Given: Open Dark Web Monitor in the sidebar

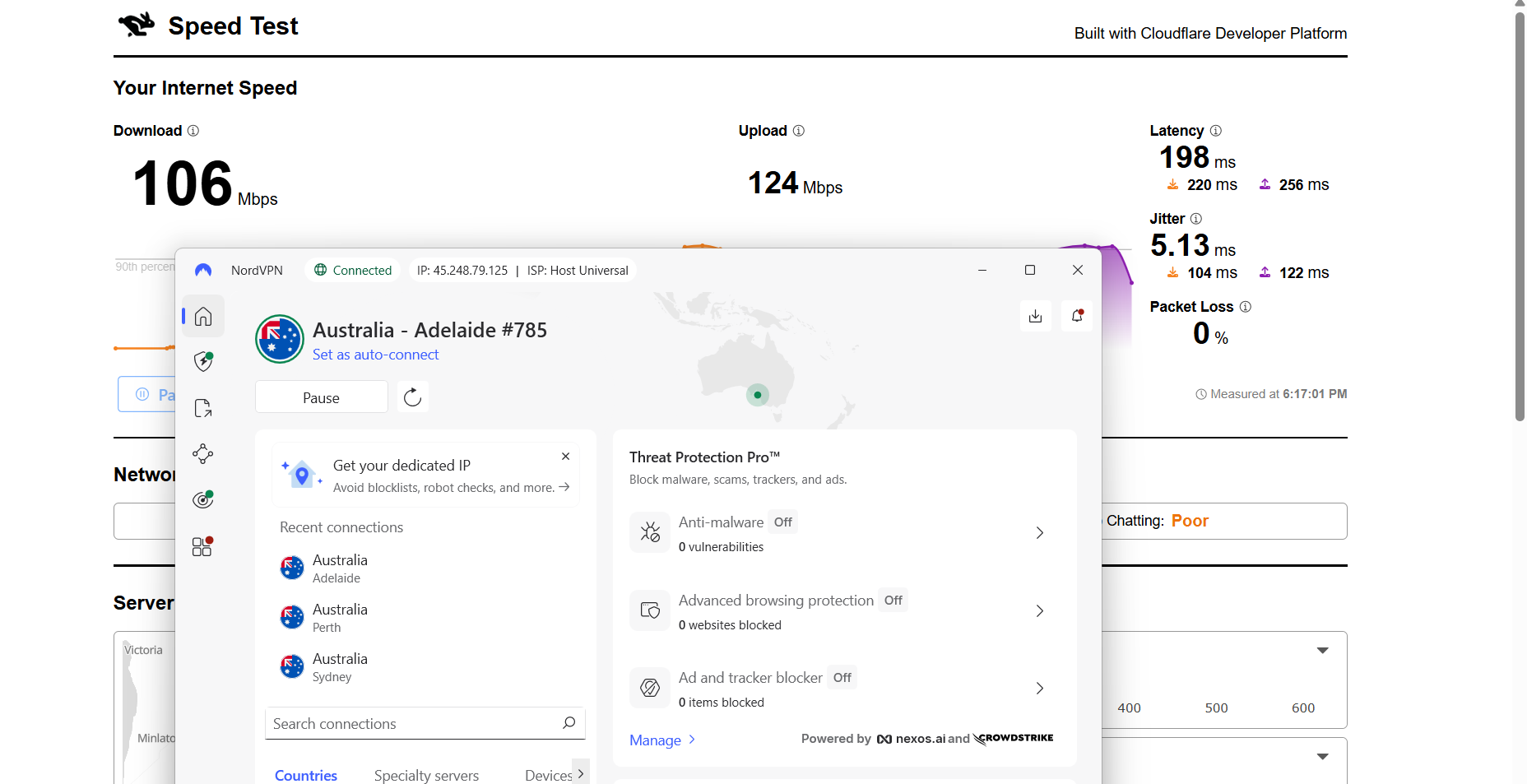Looking at the screenshot, I should point(202,499).
